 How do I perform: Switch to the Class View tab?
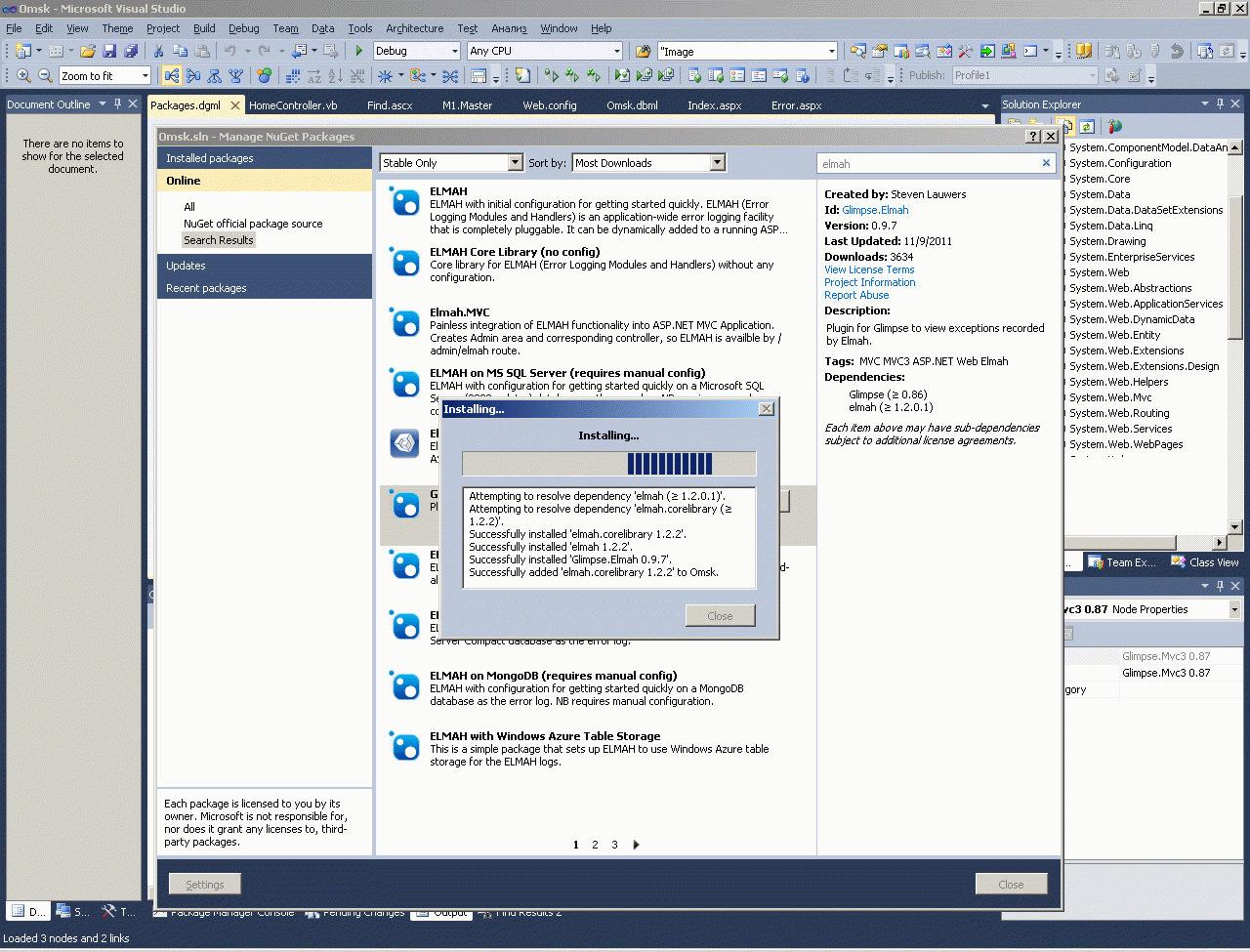pyautogui.click(x=1206, y=562)
